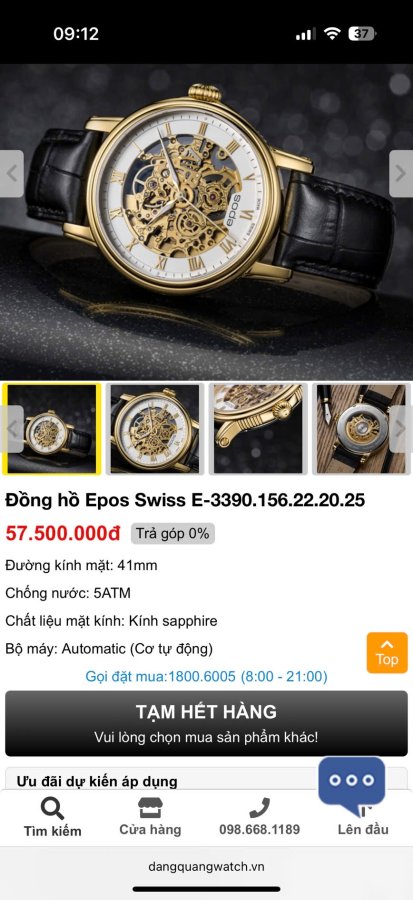This screenshot has width=413, height=900.
Task: Call the 1800.6005 order hotline link
Action: [206, 676]
